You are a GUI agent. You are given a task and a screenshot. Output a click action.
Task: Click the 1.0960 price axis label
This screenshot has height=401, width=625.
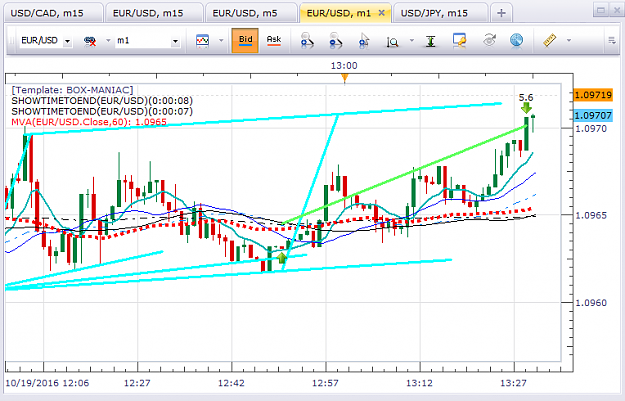(x=591, y=303)
